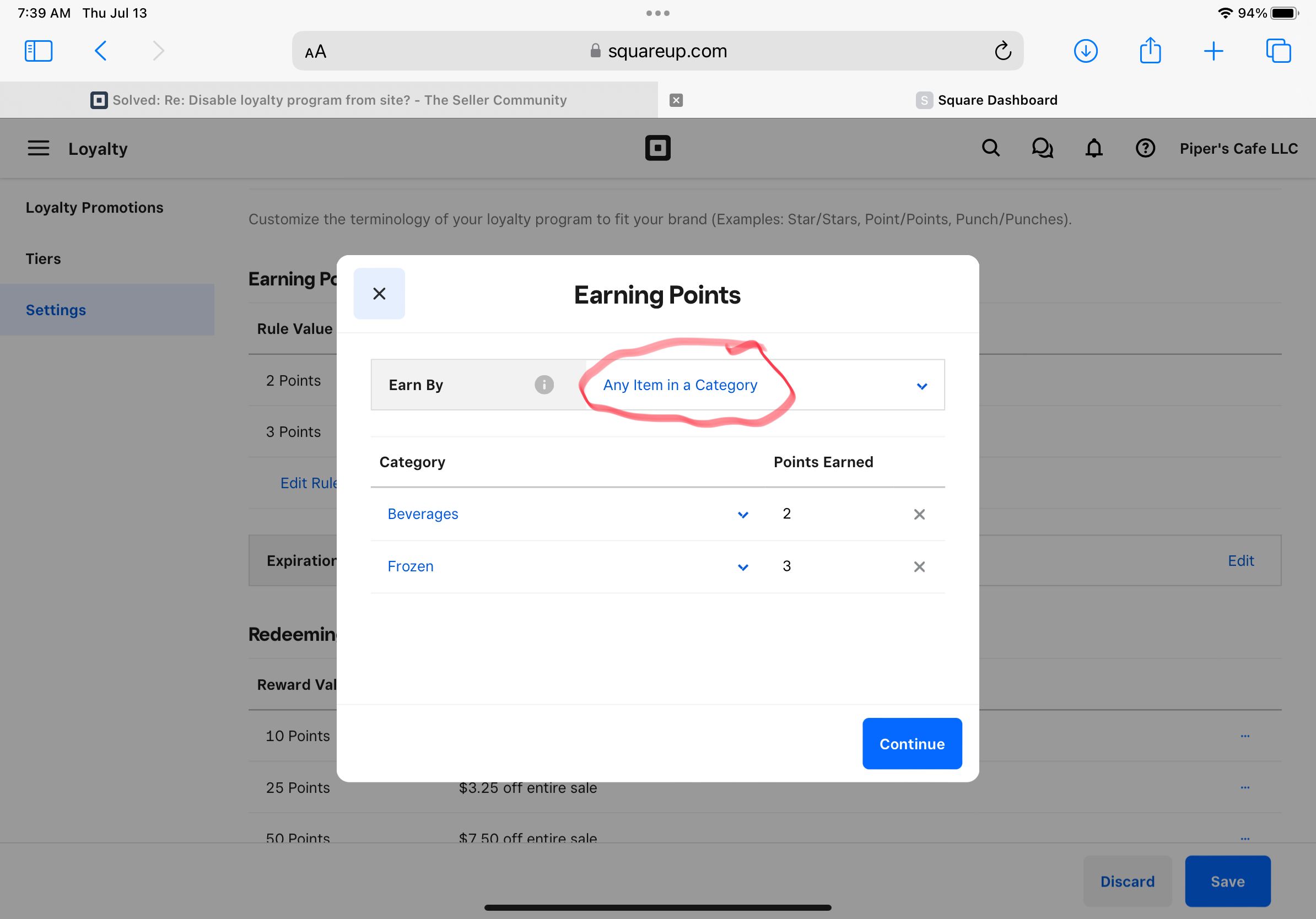
Task: Select Settings in sidebar
Action: [x=107, y=310]
